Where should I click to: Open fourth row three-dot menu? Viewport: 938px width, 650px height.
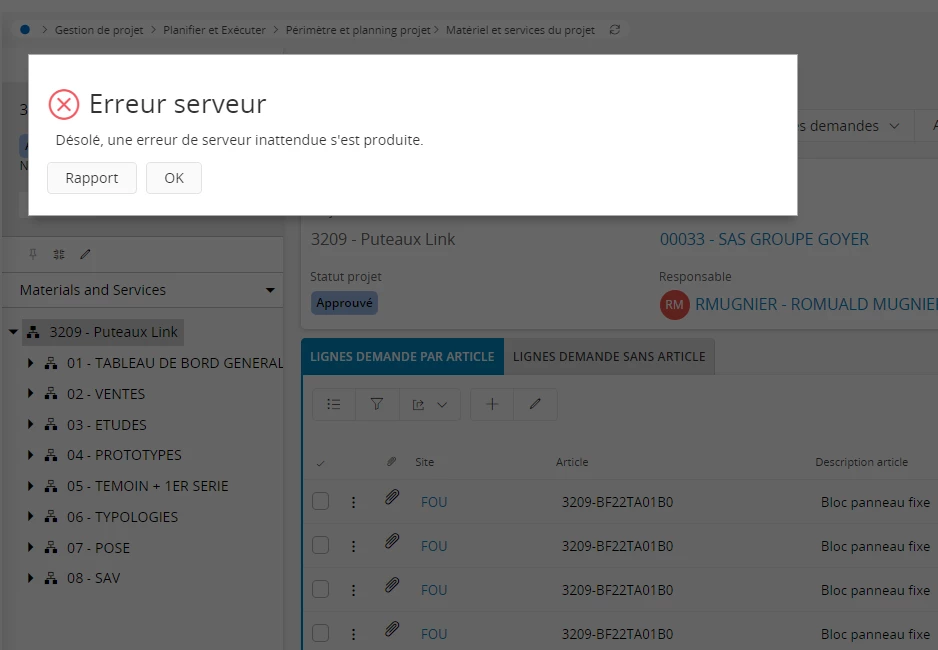point(354,634)
